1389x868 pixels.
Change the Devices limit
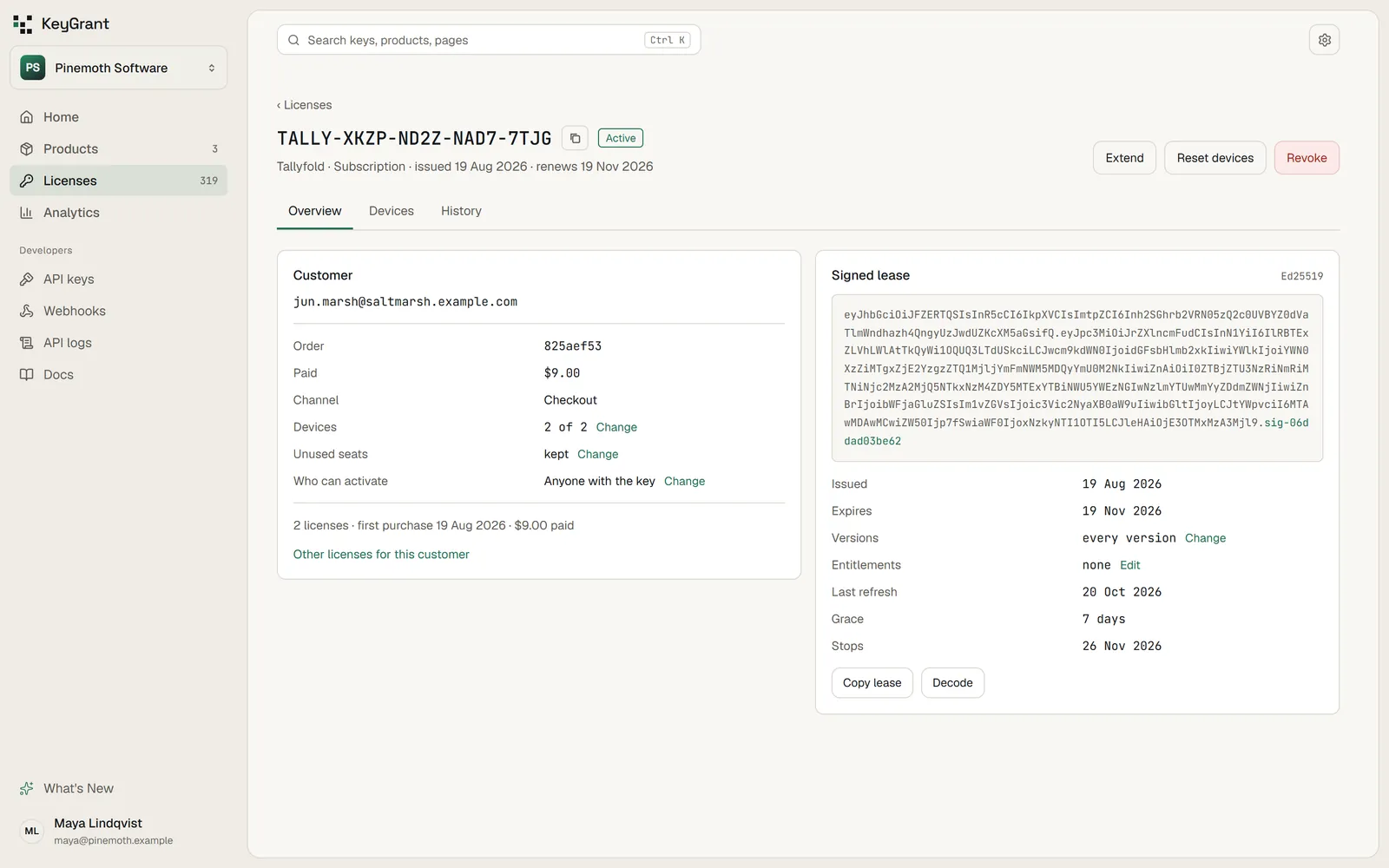coord(616,427)
